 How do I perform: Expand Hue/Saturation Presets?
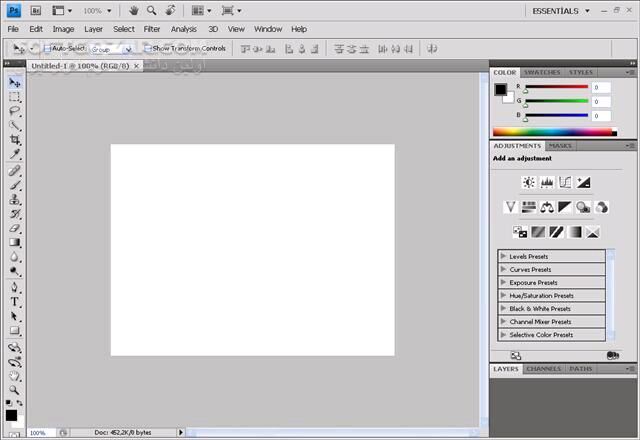(503, 295)
